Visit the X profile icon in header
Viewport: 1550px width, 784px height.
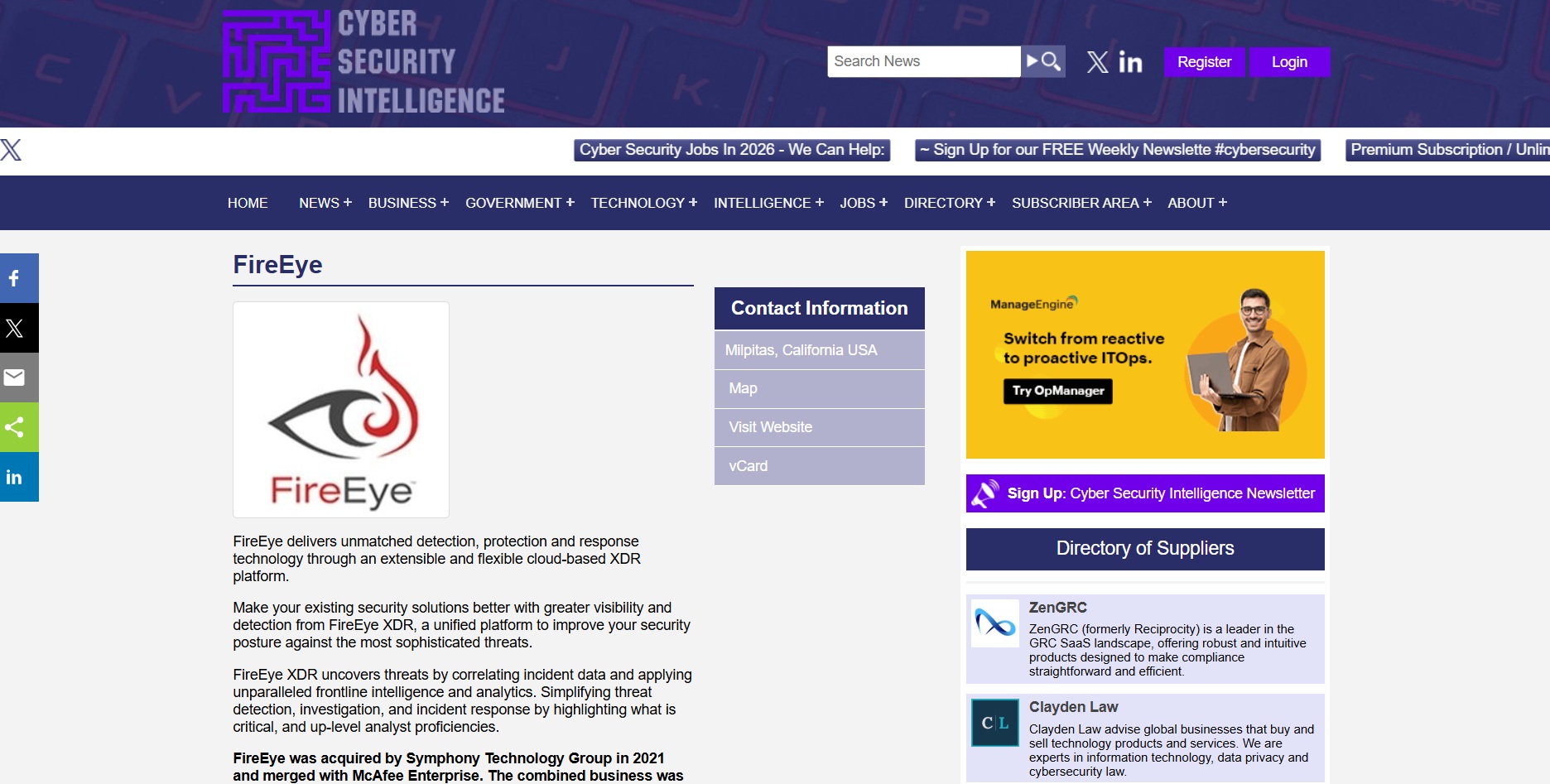tap(1097, 62)
